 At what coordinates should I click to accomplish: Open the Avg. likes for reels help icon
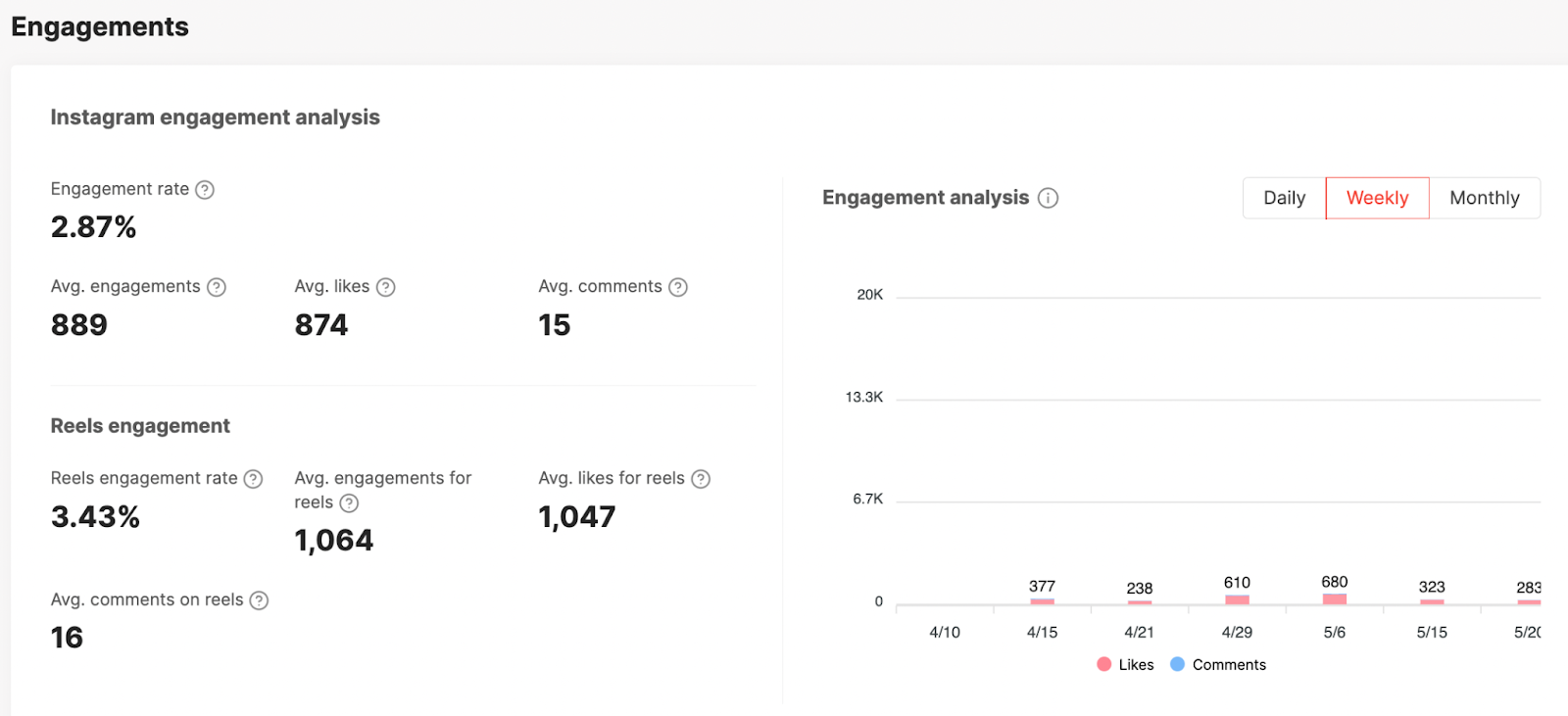tap(701, 479)
